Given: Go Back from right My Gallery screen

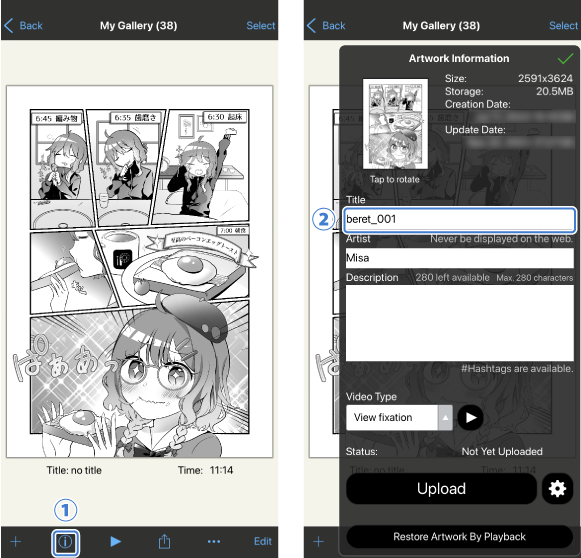Looking at the screenshot, I should click(x=326, y=26).
